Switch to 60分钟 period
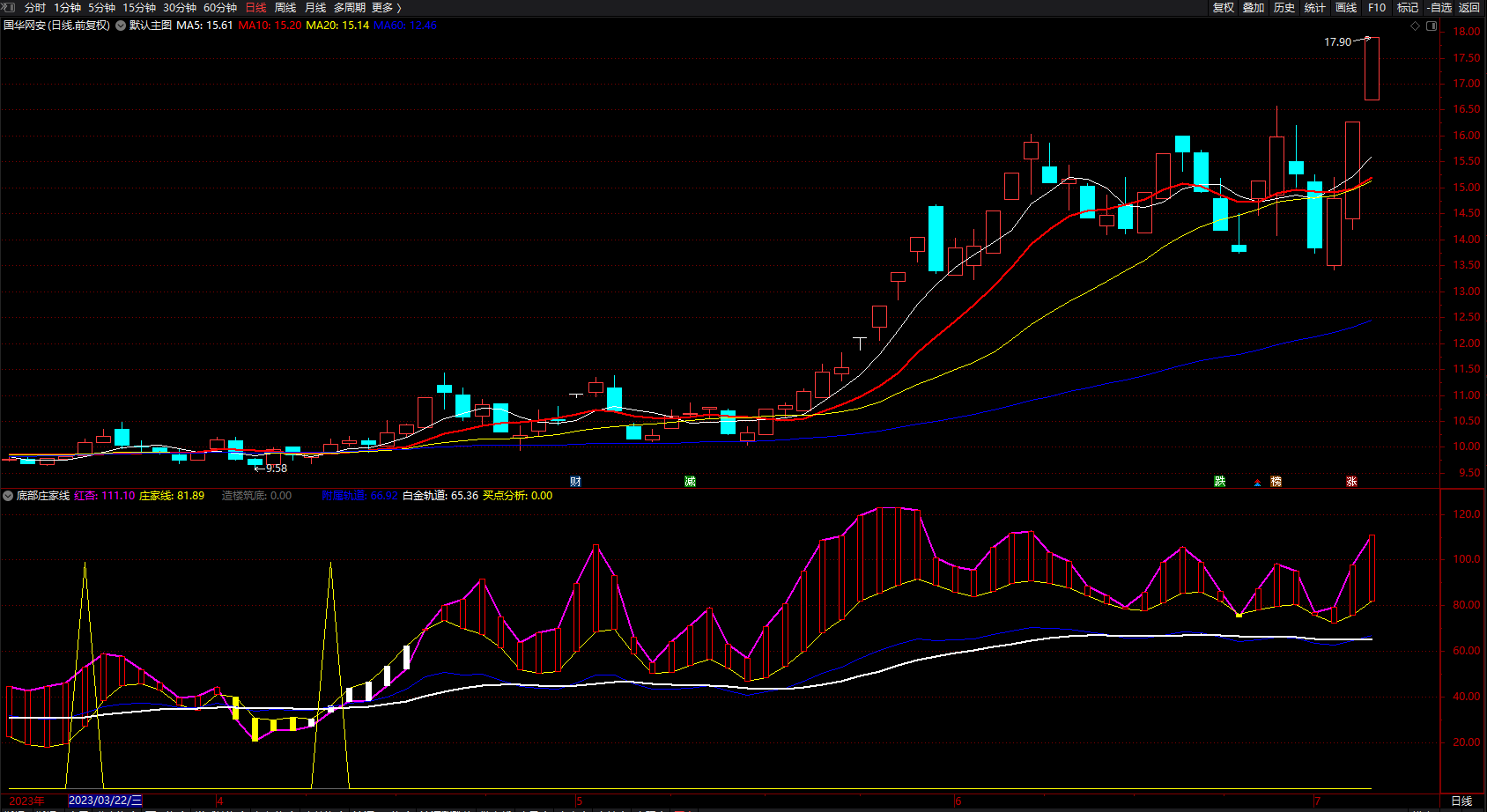 220,7
